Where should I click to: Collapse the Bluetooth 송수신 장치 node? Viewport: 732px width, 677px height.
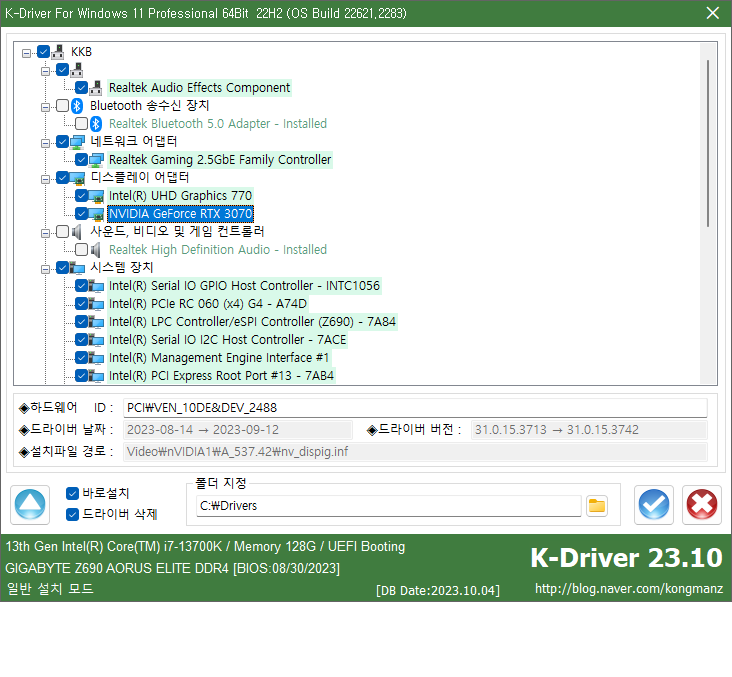[45, 107]
